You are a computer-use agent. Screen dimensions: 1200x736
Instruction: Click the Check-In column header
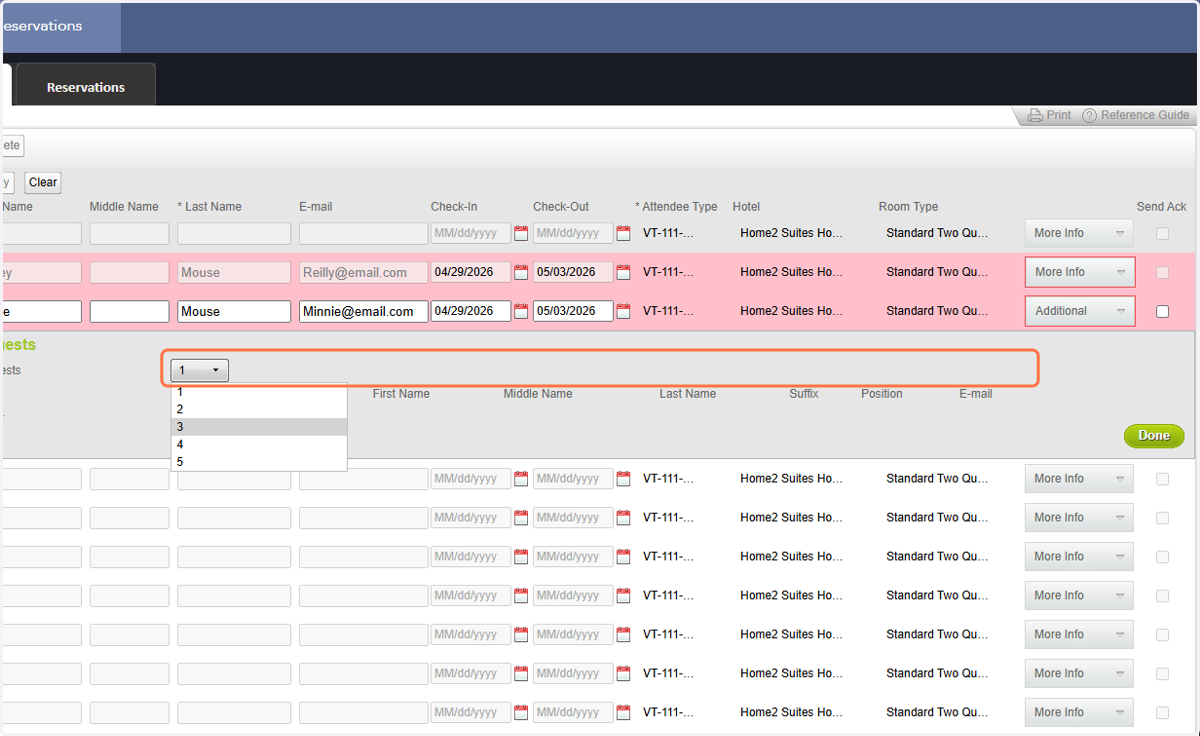(454, 207)
